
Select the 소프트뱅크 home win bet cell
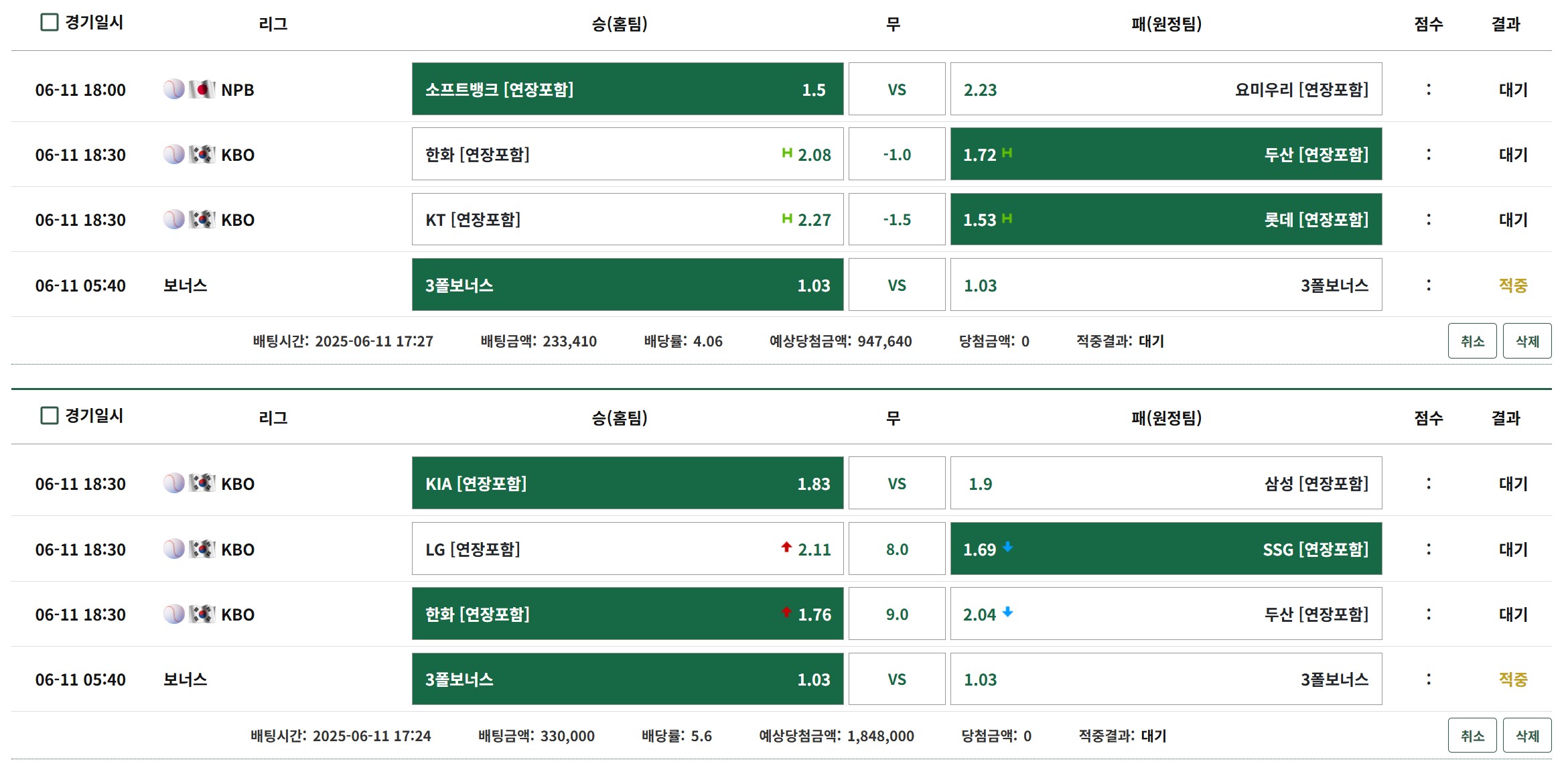(627, 89)
